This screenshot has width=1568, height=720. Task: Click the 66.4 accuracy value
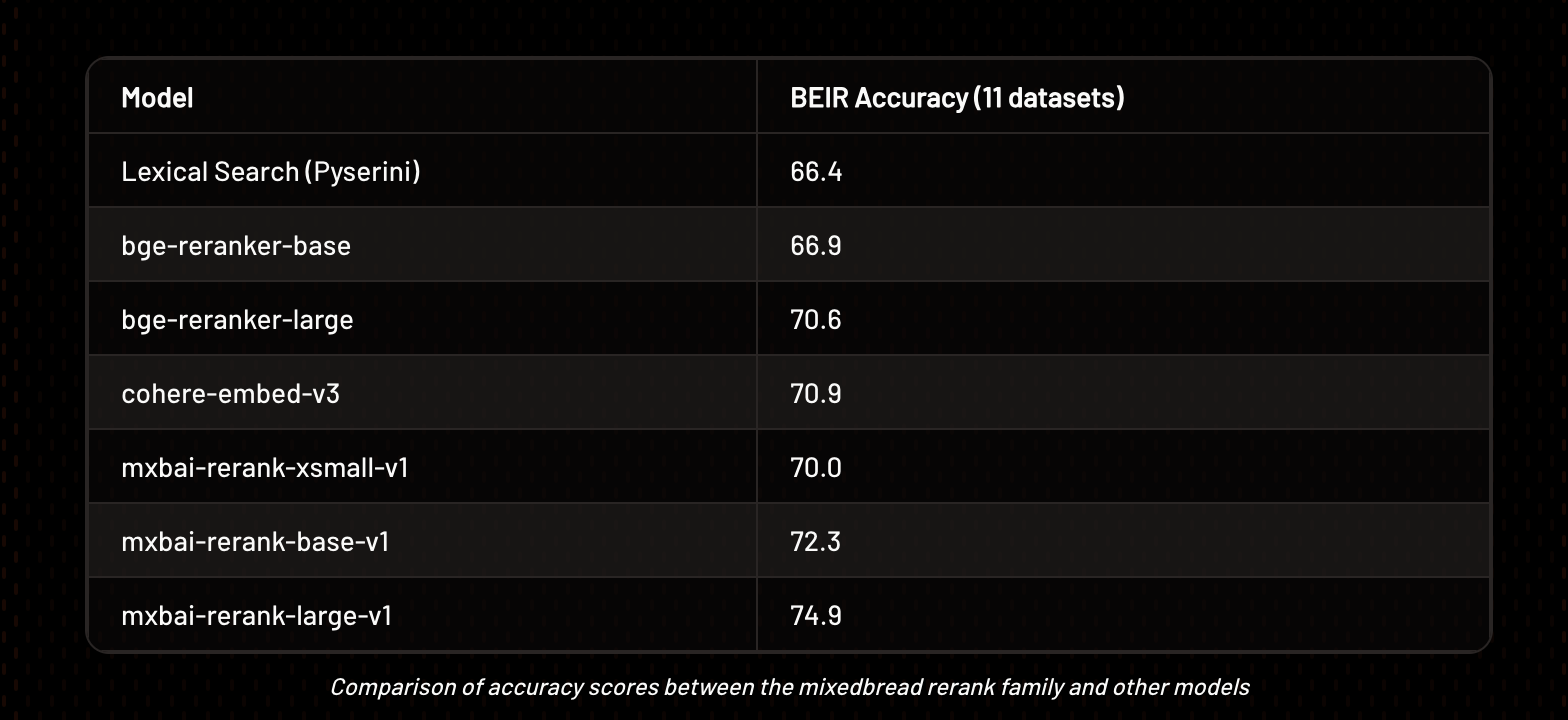(x=816, y=172)
